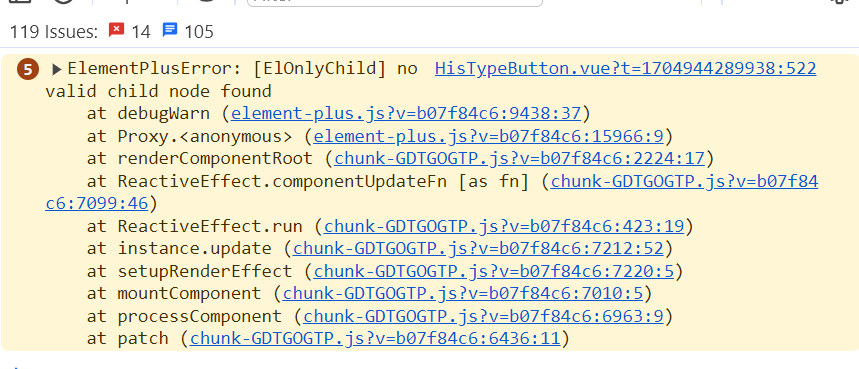Open the mountComponent link 7010:5
859x369 pixels.
(x=462, y=293)
